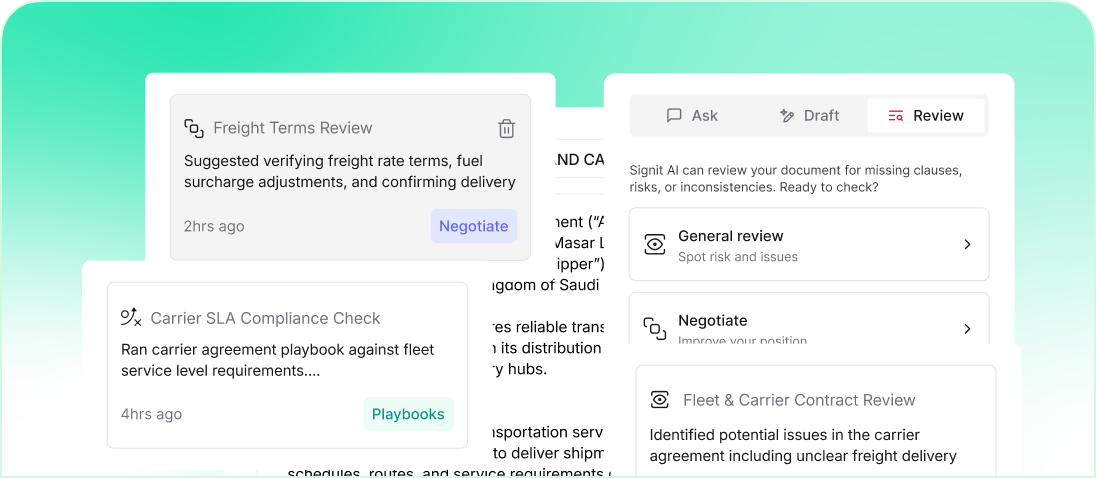
Task: Open the Carrier SLA Compliance Check card
Action: (x=287, y=364)
